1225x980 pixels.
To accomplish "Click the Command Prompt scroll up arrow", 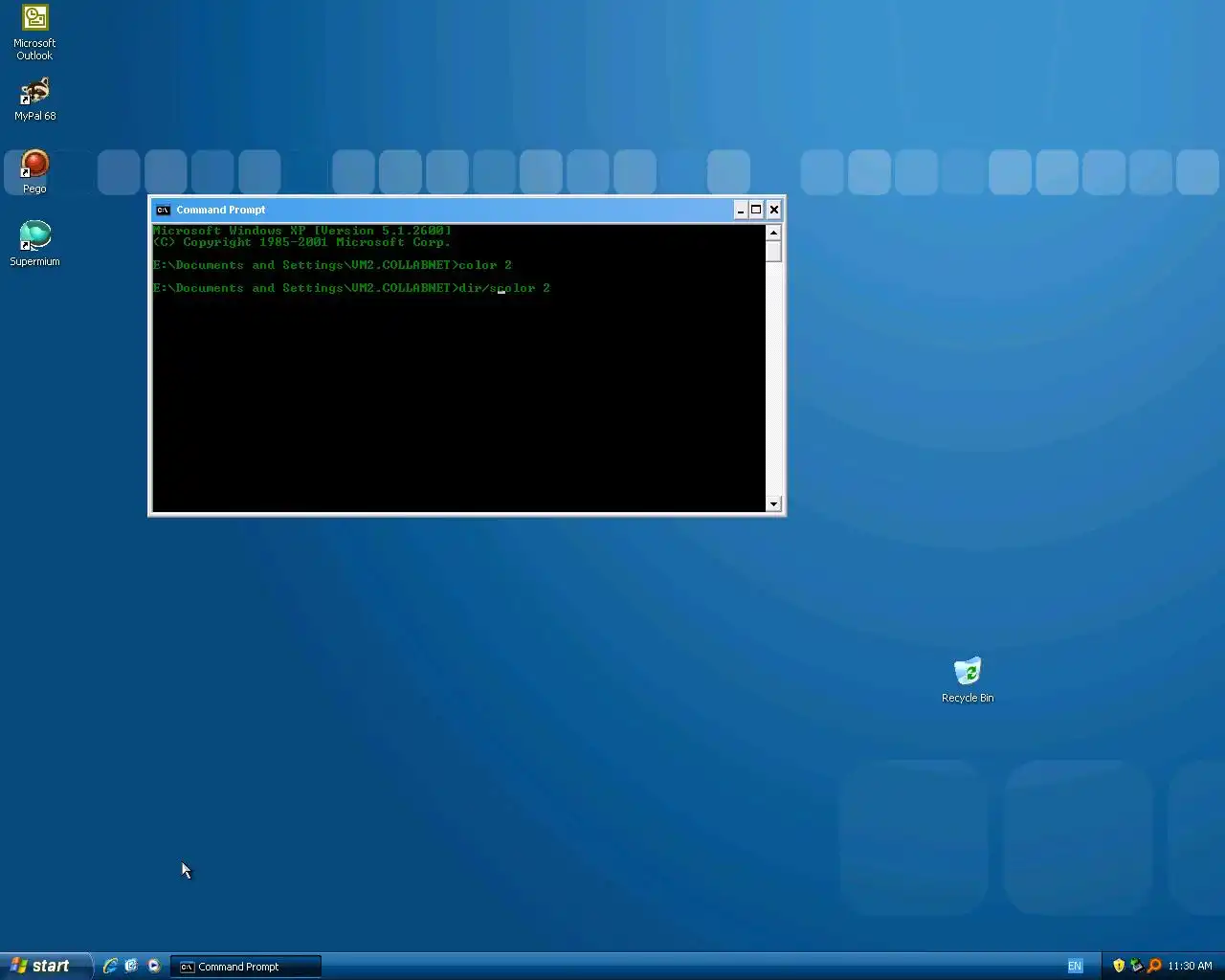I will pos(773,233).
